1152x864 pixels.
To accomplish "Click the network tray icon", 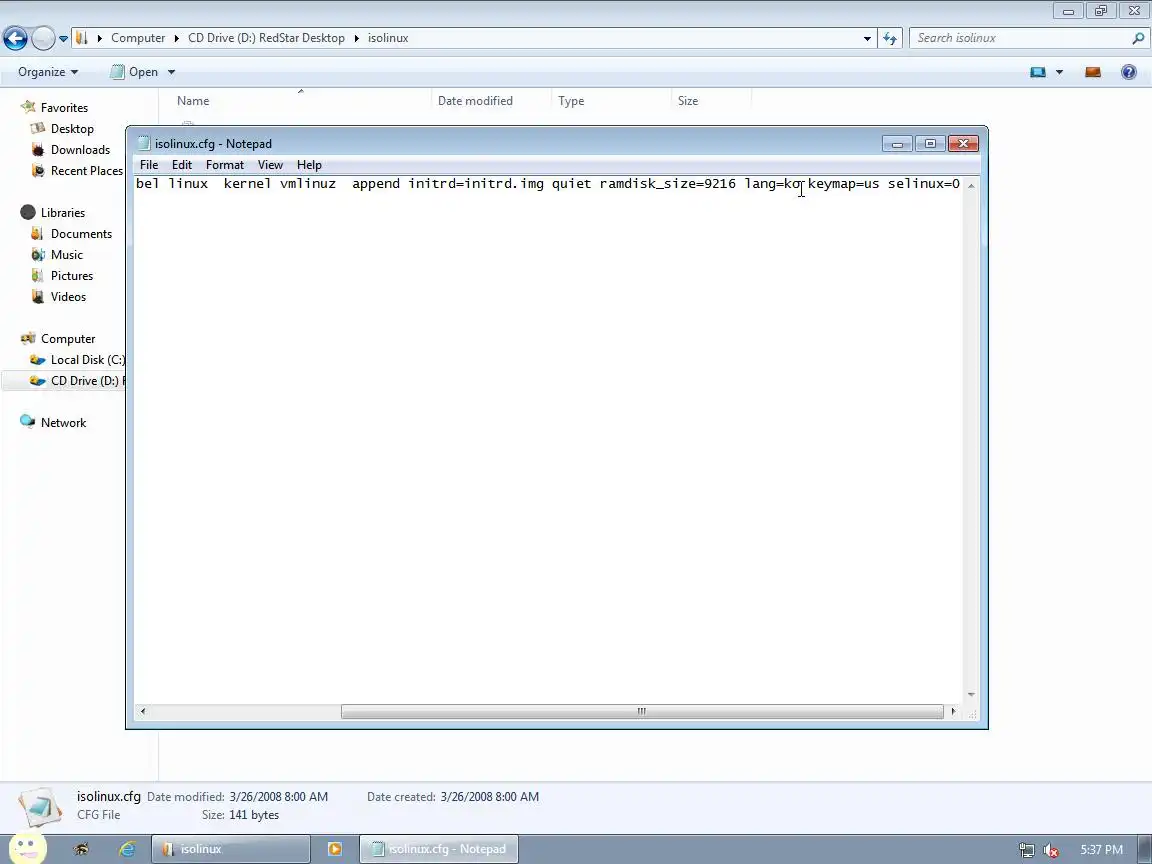I will tap(1026, 850).
